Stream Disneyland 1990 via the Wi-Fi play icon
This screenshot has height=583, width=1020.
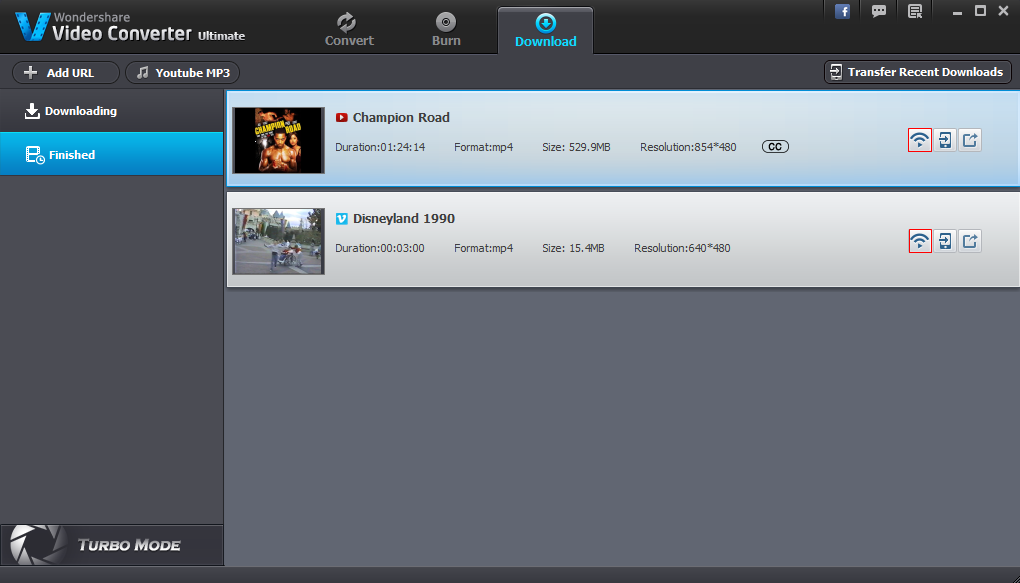920,241
